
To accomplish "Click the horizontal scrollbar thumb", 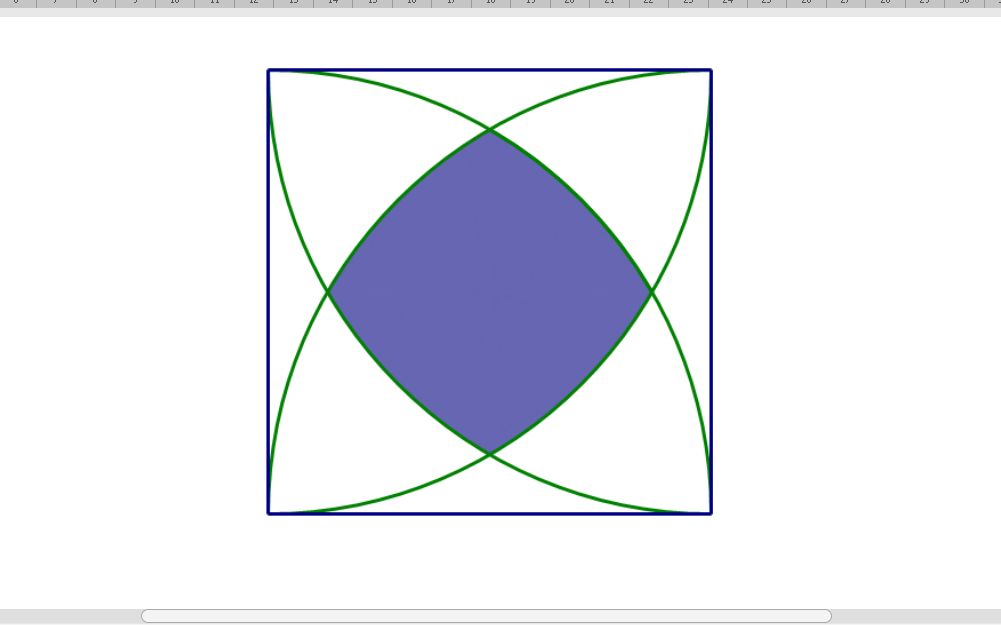I will (x=486, y=615).
